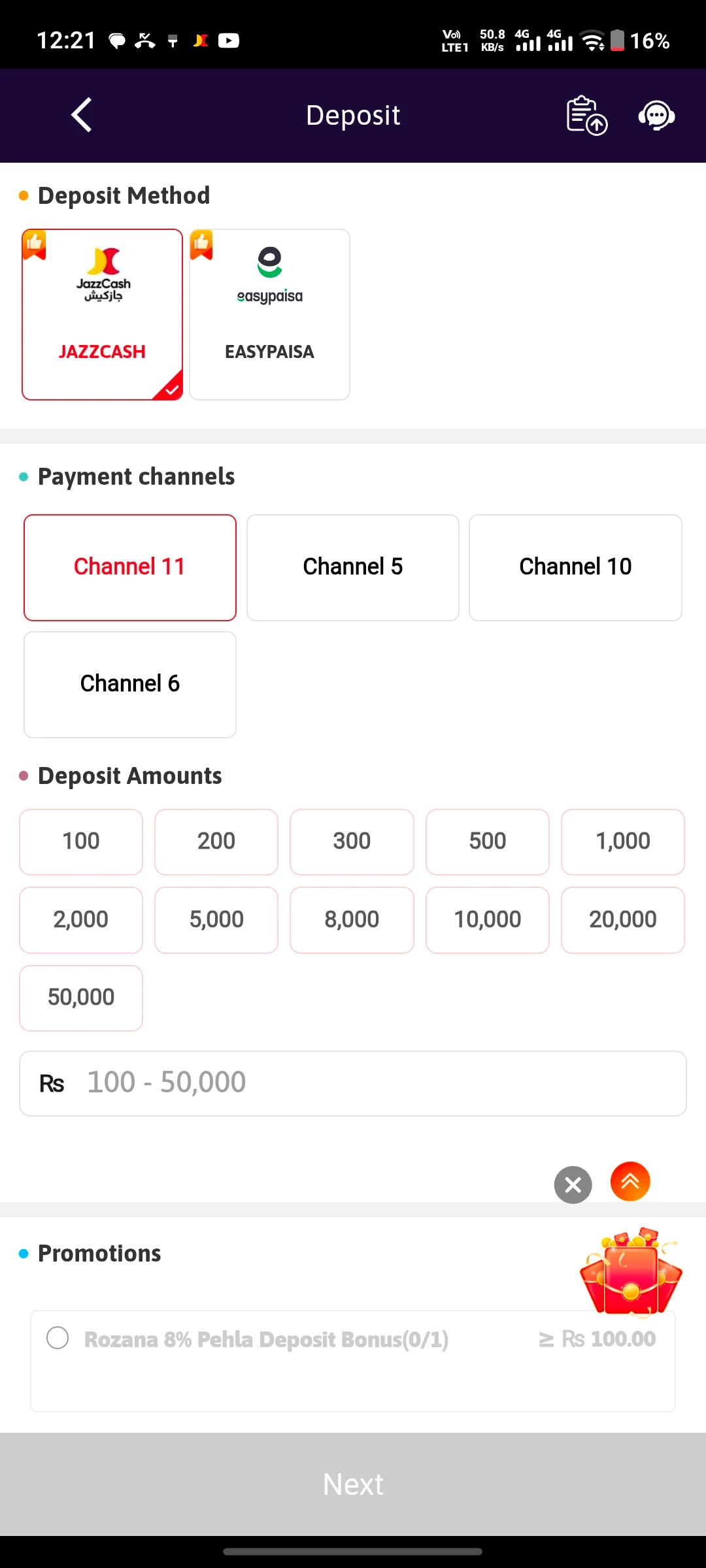This screenshot has width=706, height=1568.
Task: Tap the chat bubble notification icon in status bar
Action: click(117, 41)
